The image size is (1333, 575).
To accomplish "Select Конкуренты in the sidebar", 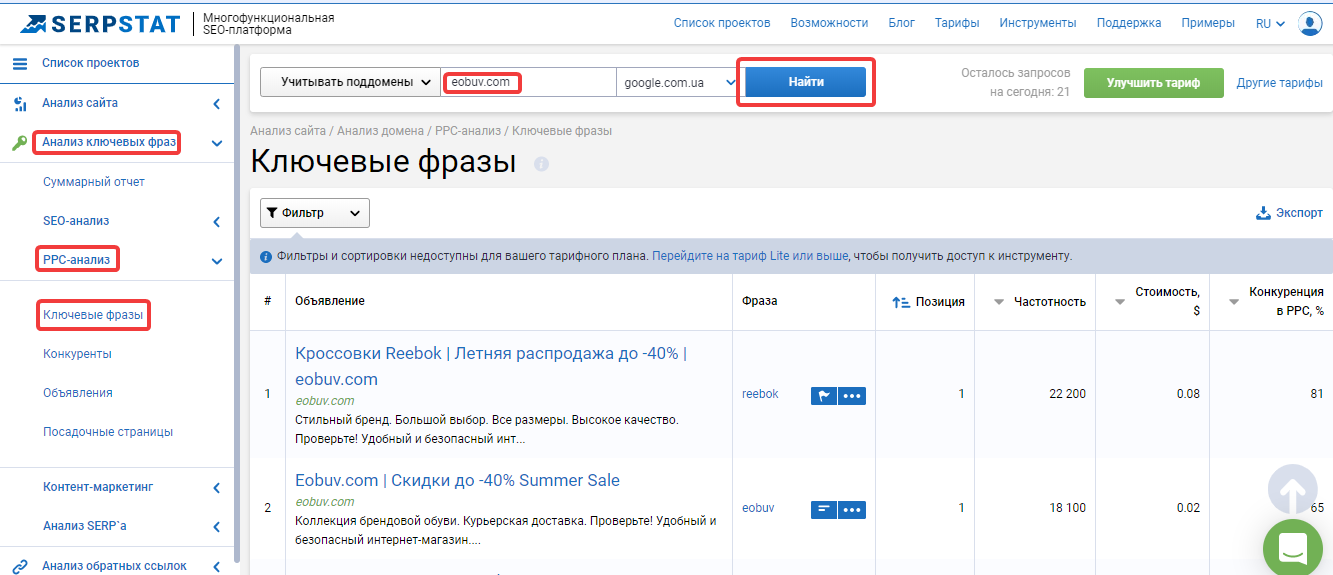I will pyautogui.click(x=77, y=354).
